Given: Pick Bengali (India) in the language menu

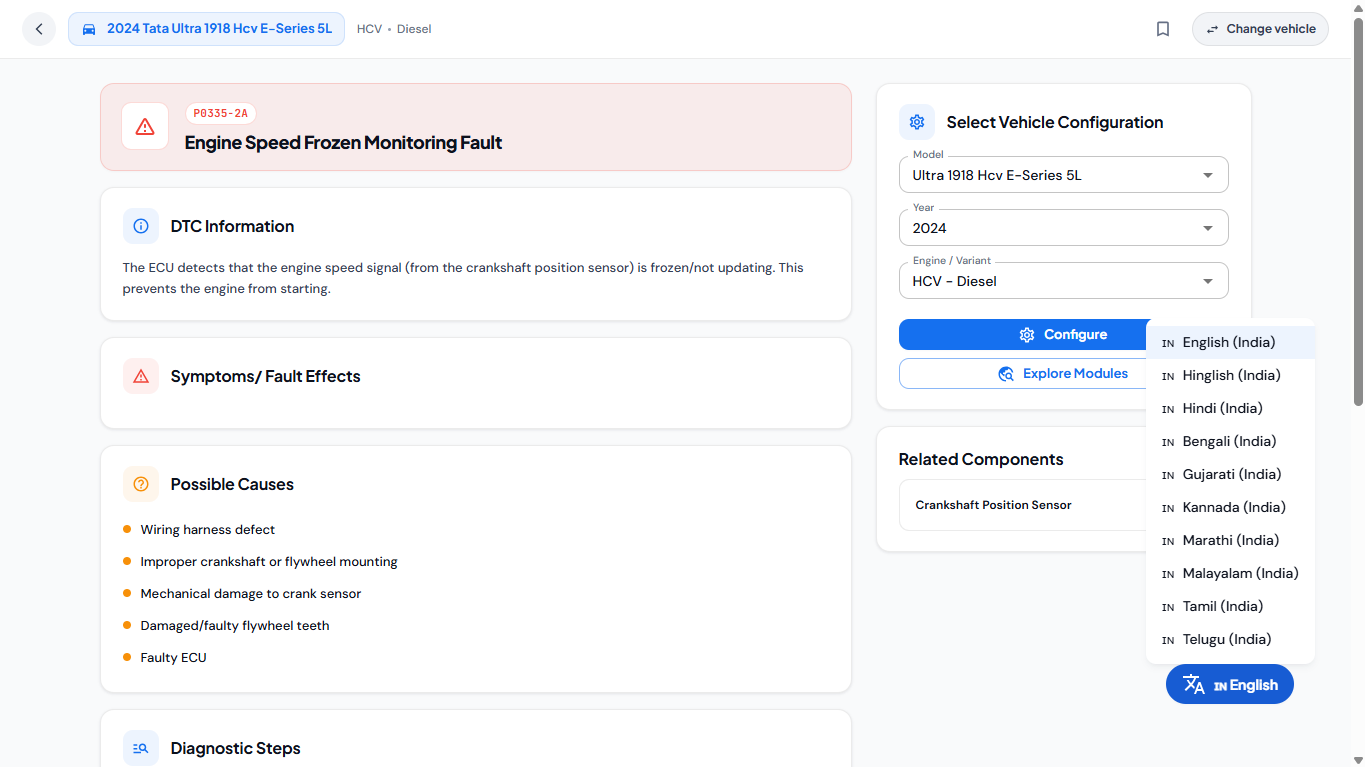Looking at the screenshot, I should tap(1230, 441).
